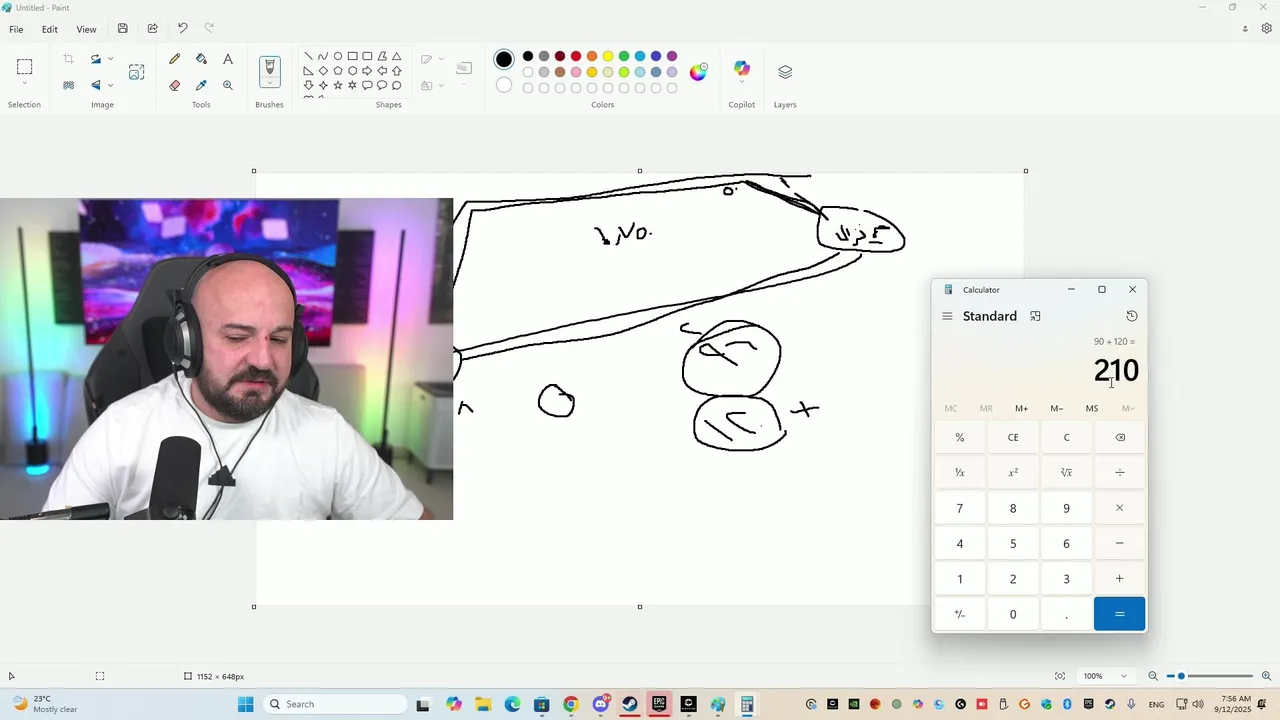Select Color 2 secondary swatch

pos(504,85)
